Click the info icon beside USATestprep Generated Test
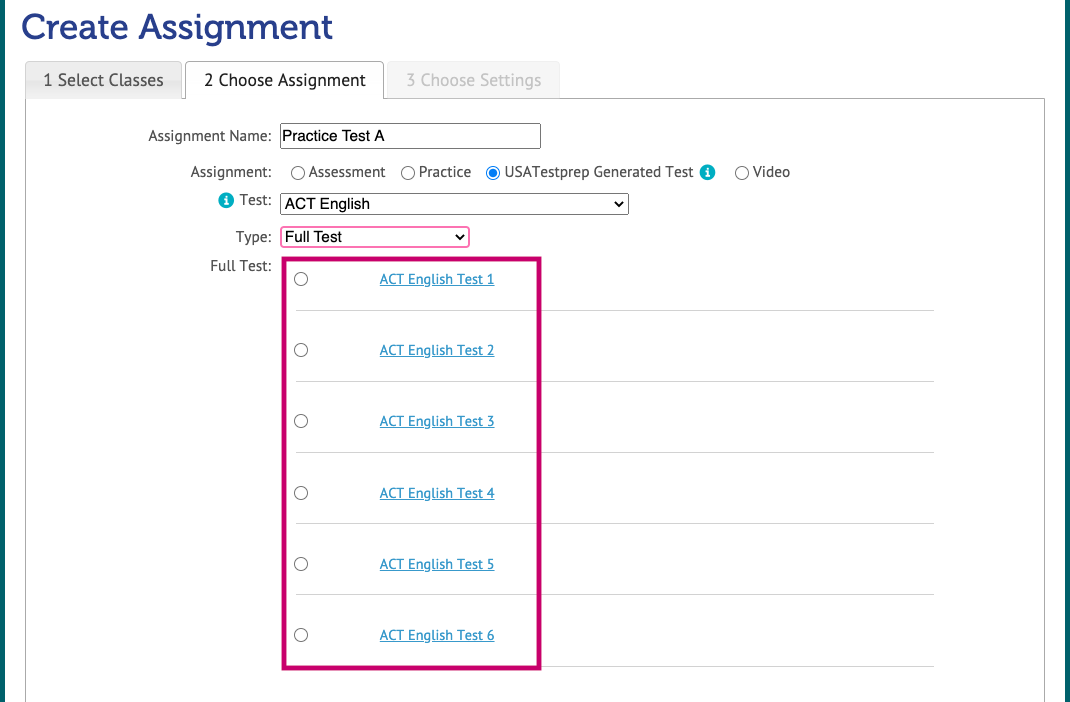This screenshot has width=1070, height=702. coord(708,173)
